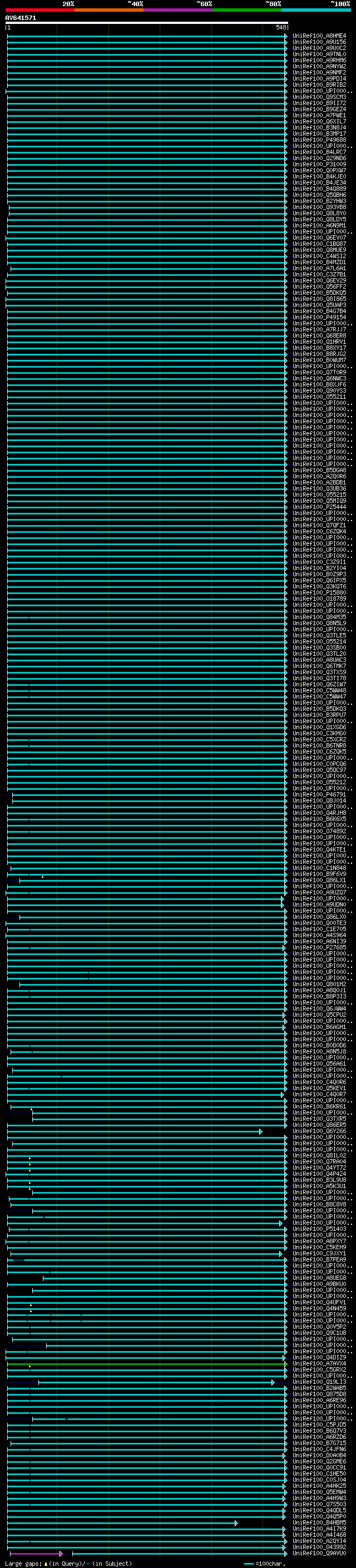Select label UniRef100_B9F6V9
The image size is (356, 1568).
(x=319, y=875)
